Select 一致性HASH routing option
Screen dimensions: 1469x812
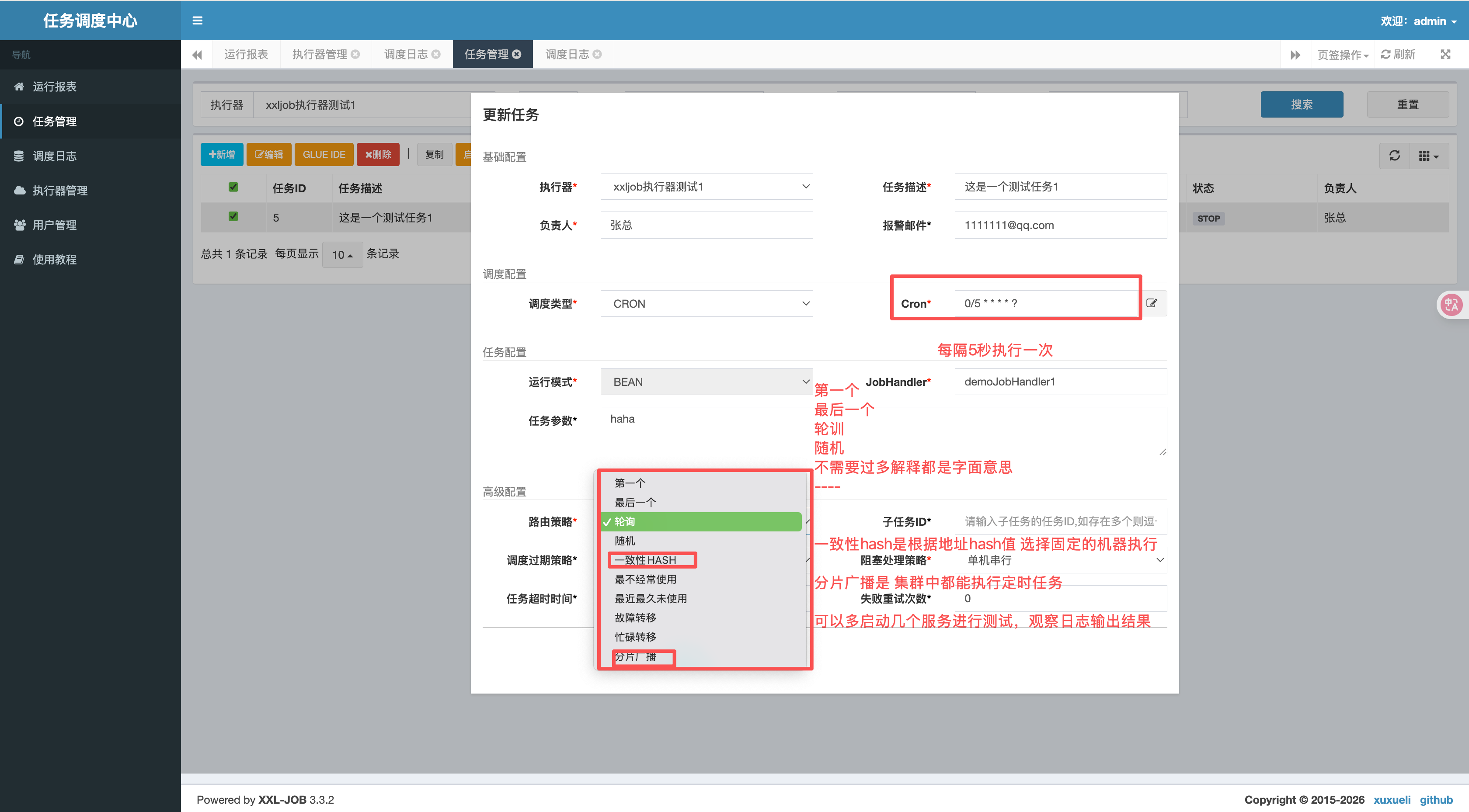(645, 560)
